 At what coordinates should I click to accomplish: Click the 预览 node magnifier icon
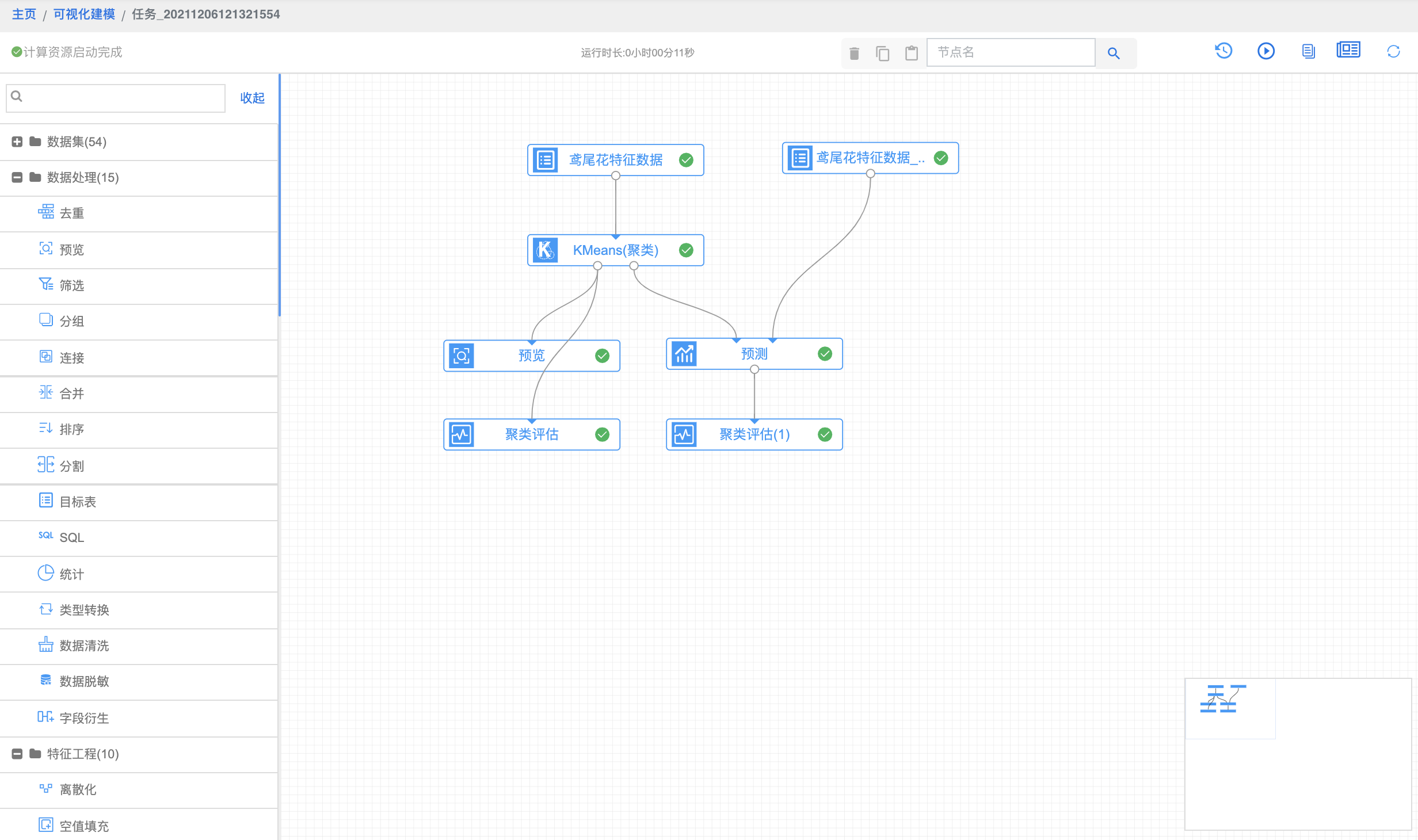click(x=461, y=356)
